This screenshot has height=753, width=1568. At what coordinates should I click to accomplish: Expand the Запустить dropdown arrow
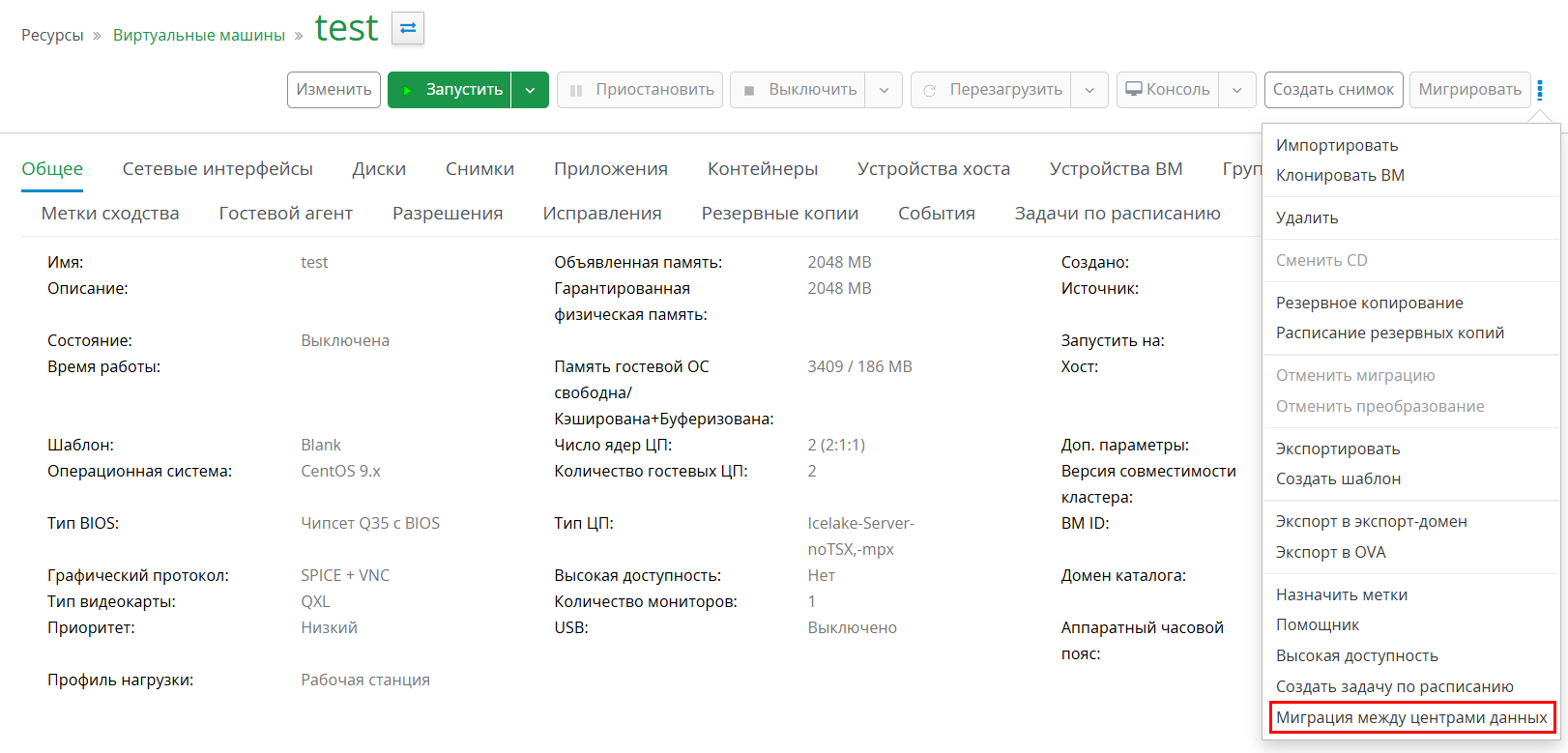(530, 90)
